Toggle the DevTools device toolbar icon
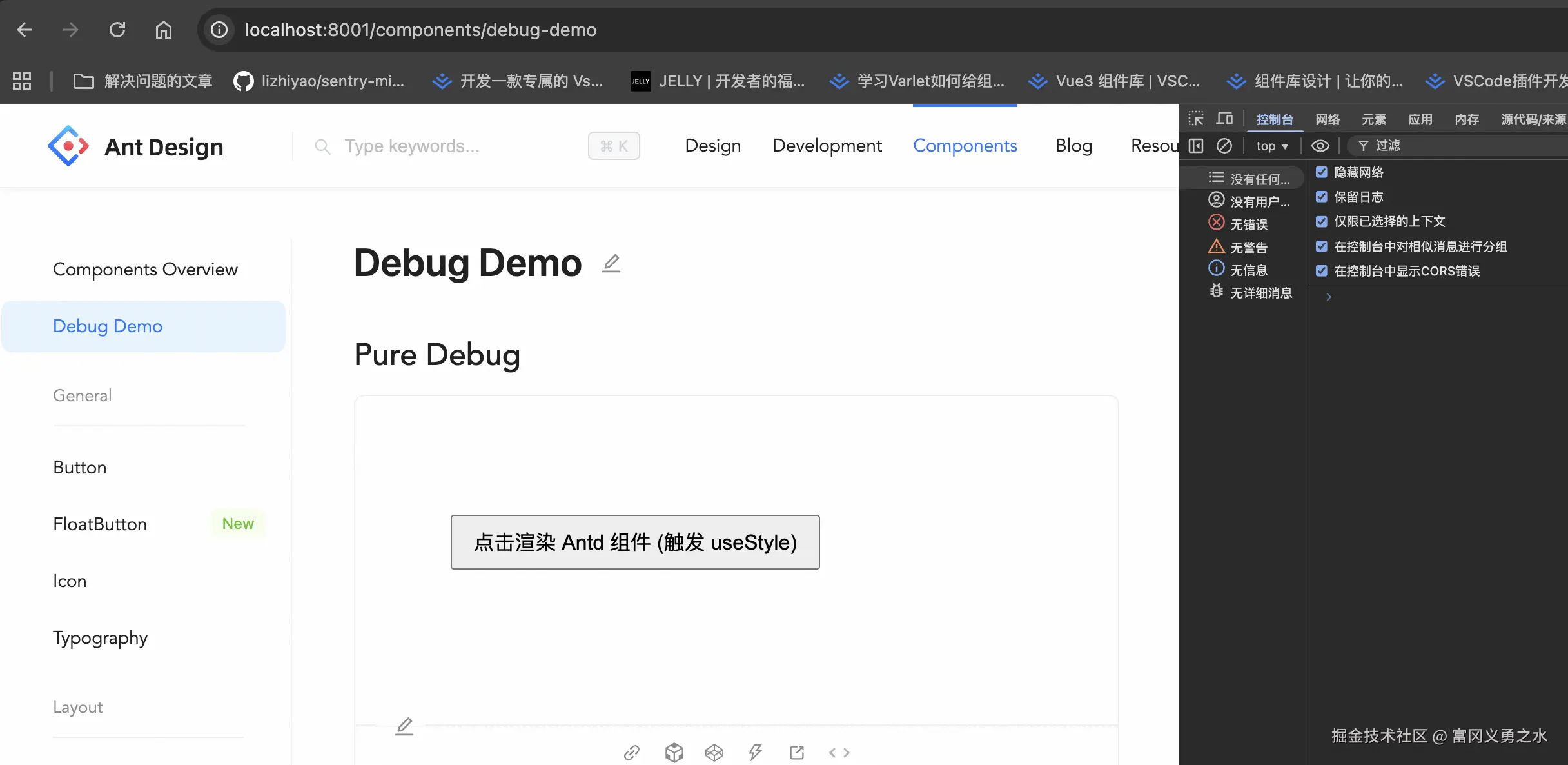 click(x=1224, y=119)
